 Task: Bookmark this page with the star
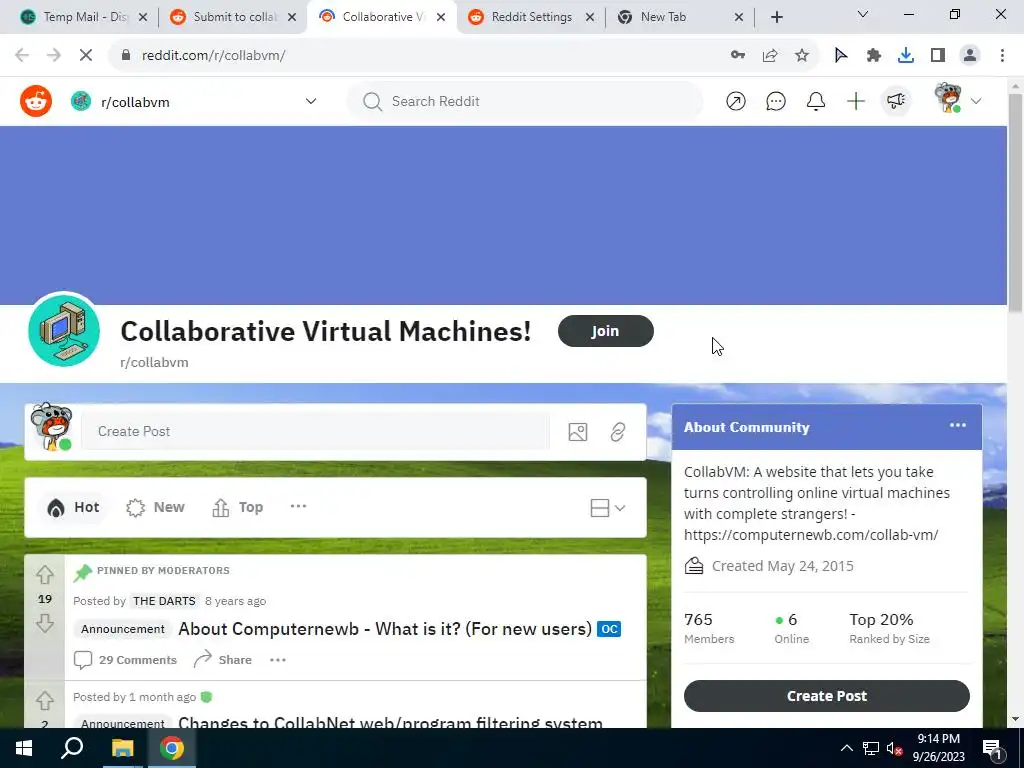click(802, 56)
